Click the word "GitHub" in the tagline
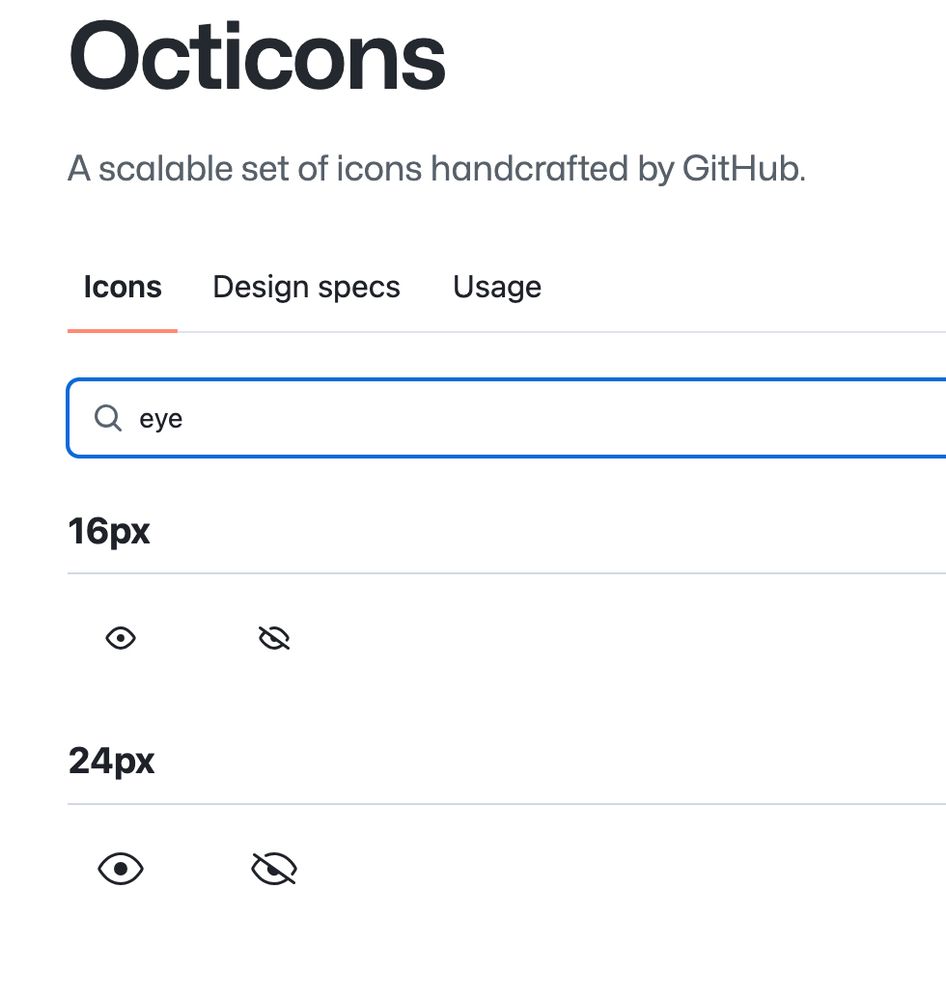The height and width of the screenshot is (1000, 946). (742, 169)
